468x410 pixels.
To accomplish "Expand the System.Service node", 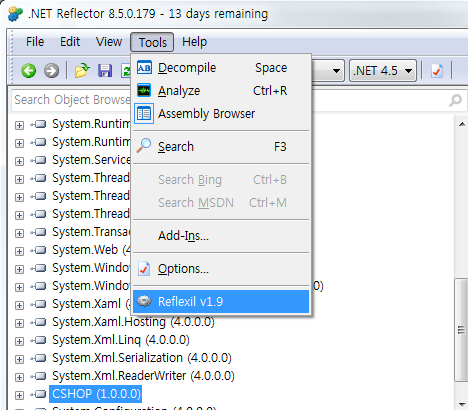I will point(19,161).
